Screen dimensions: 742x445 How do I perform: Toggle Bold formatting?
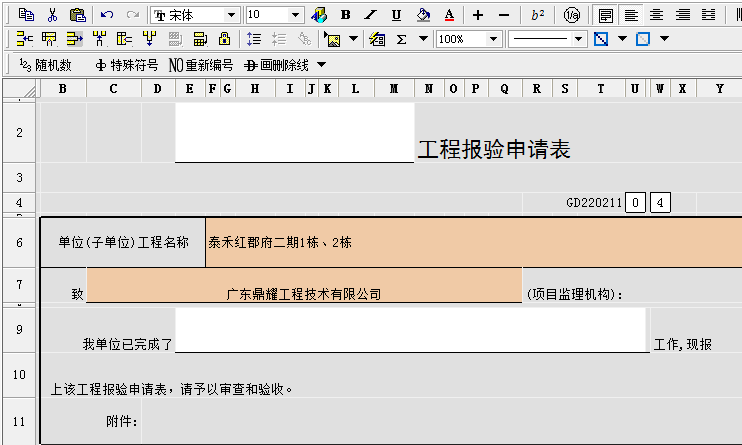click(x=346, y=15)
